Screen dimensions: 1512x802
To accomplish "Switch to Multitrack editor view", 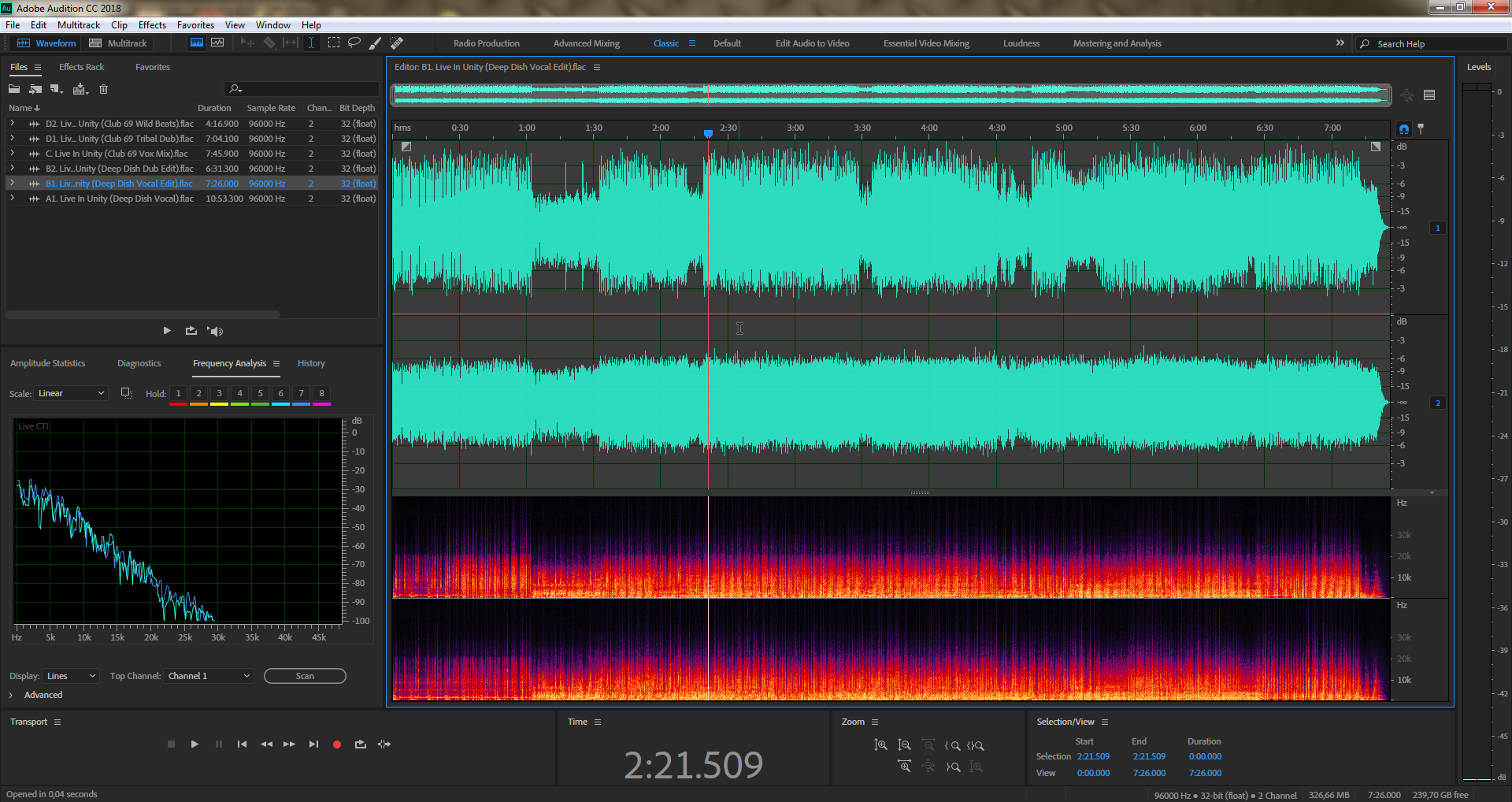I will [x=118, y=43].
